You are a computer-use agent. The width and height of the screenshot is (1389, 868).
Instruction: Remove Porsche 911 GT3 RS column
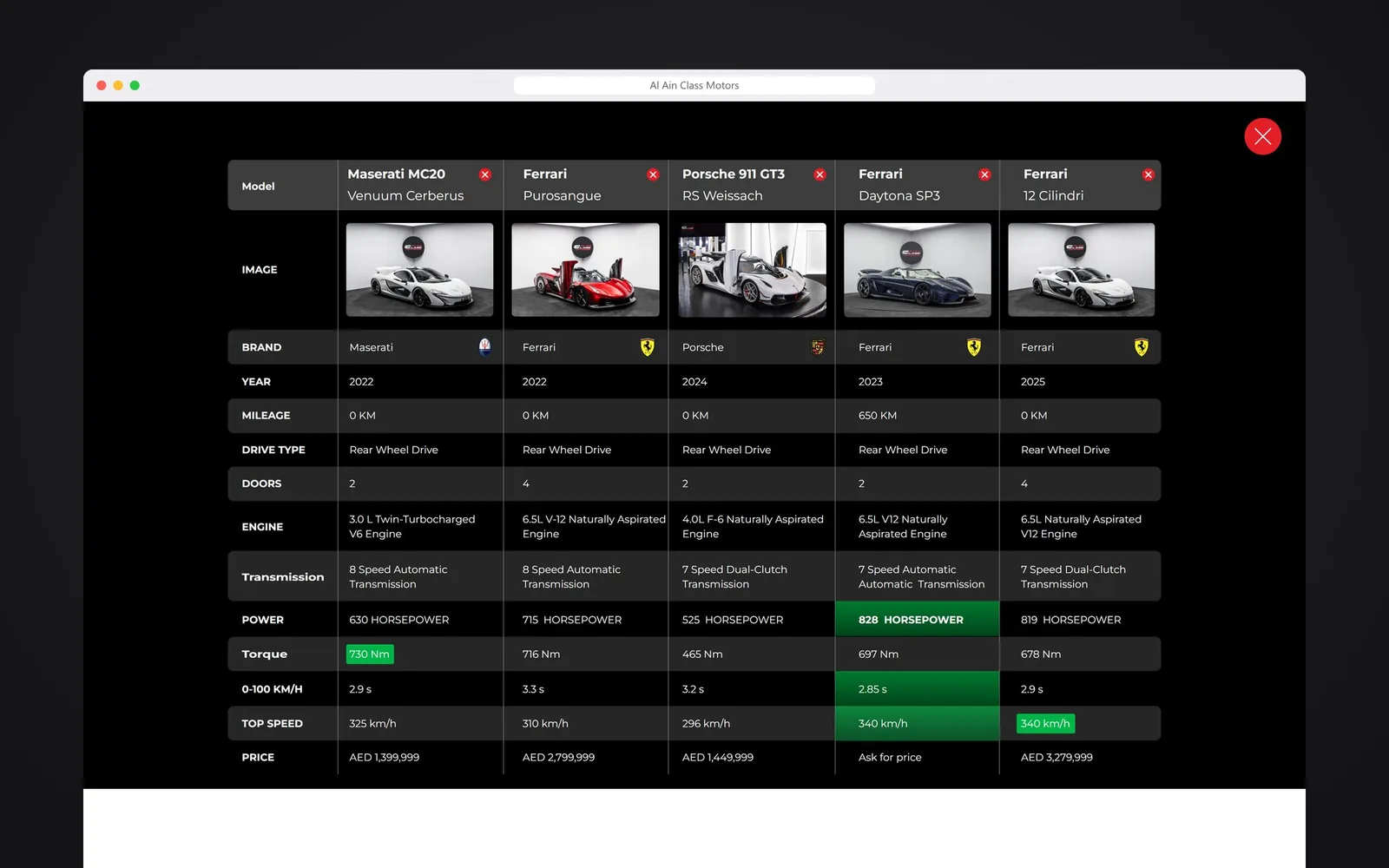tap(820, 174)
